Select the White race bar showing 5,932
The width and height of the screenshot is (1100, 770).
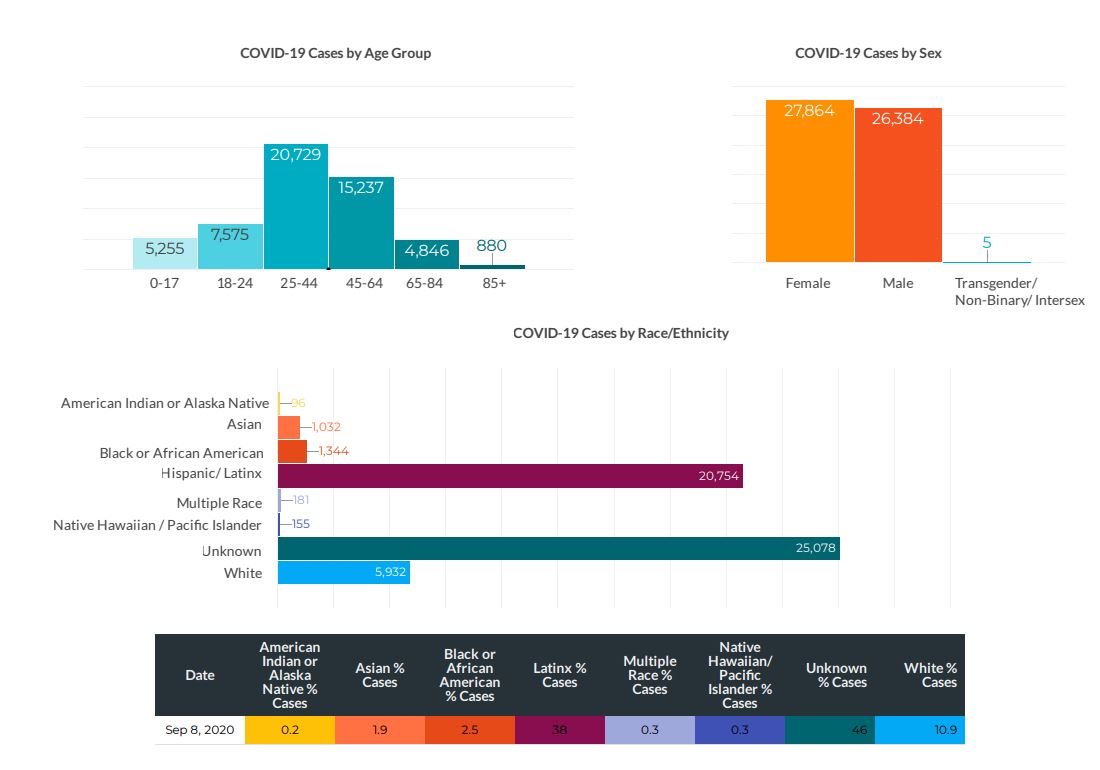343,573
